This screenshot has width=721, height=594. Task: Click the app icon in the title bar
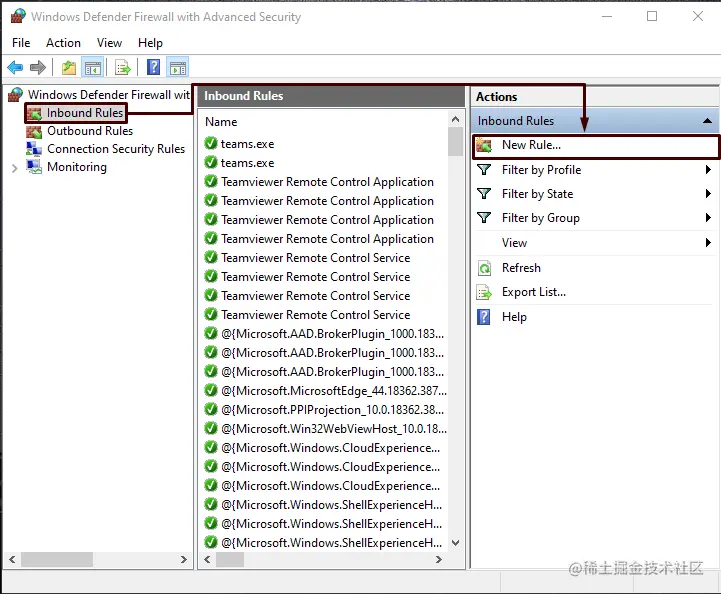pyautogui.click(x=17, y=16)
